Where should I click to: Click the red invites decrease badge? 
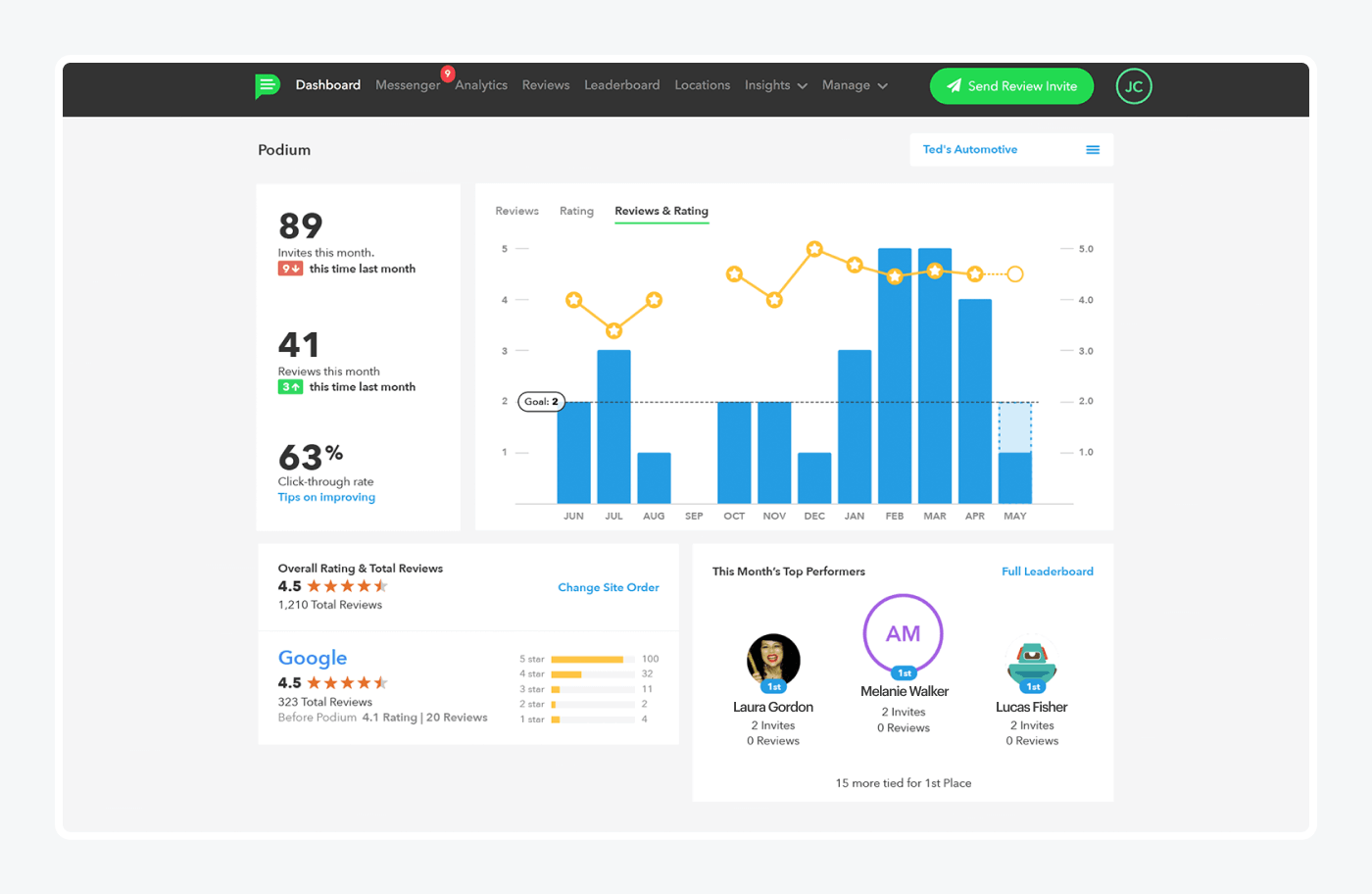(x=290, y=268)
